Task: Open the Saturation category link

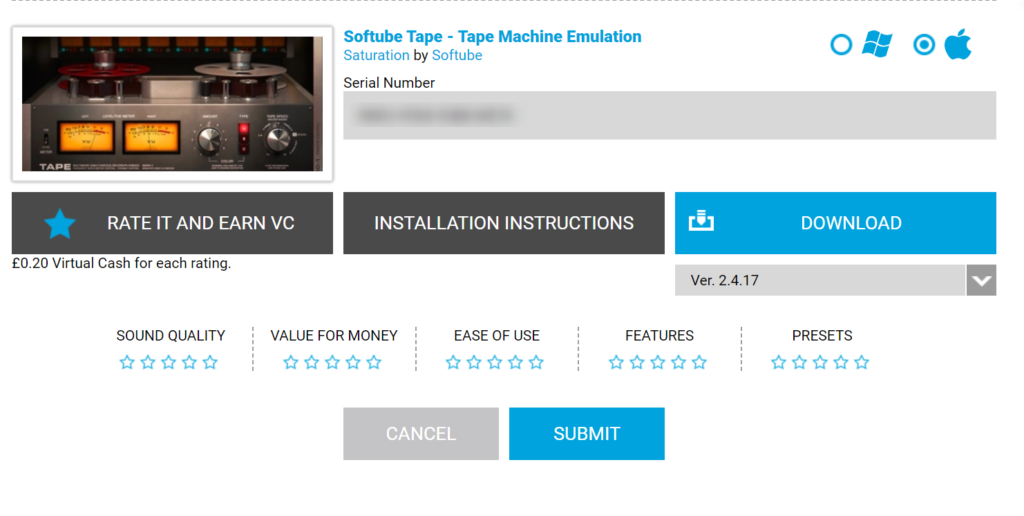Action: [x=376, y=56]
